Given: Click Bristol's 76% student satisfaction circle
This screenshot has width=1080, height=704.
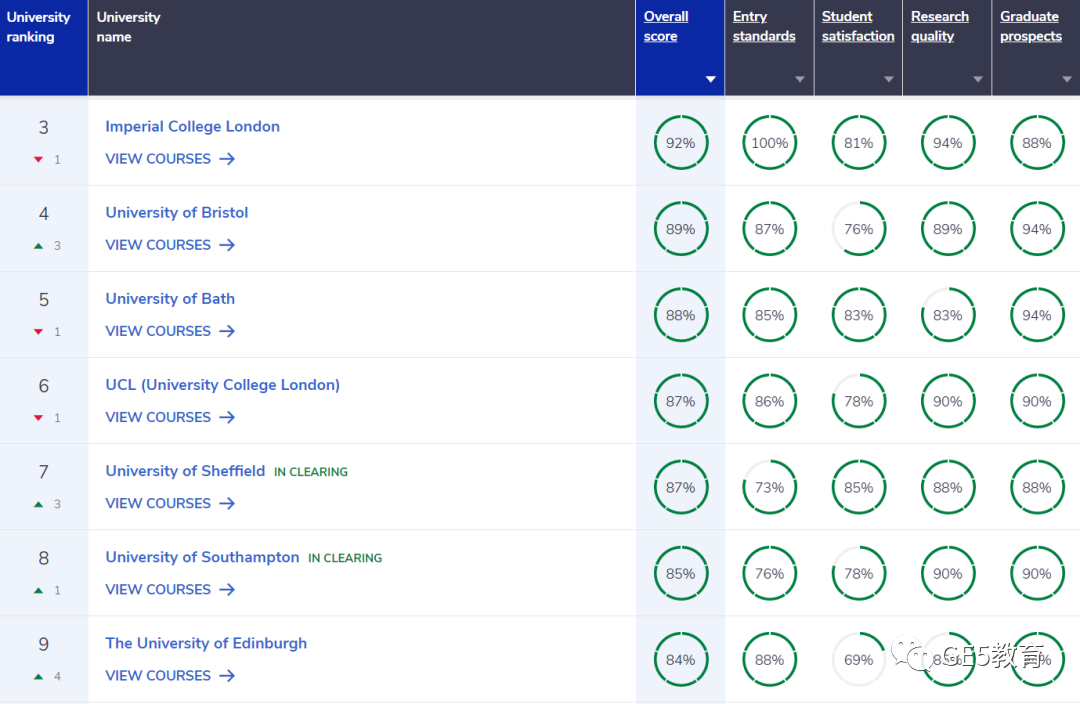Looking at the screenshot, I should [x=858, y=229].
